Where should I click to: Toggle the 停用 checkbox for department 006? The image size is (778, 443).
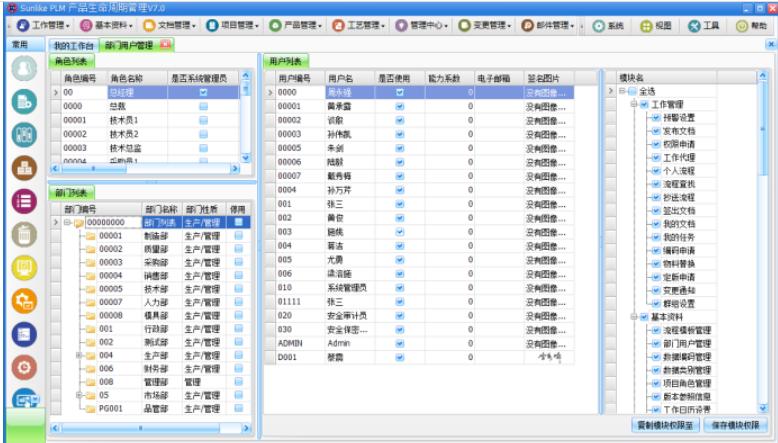coord(239,369)
